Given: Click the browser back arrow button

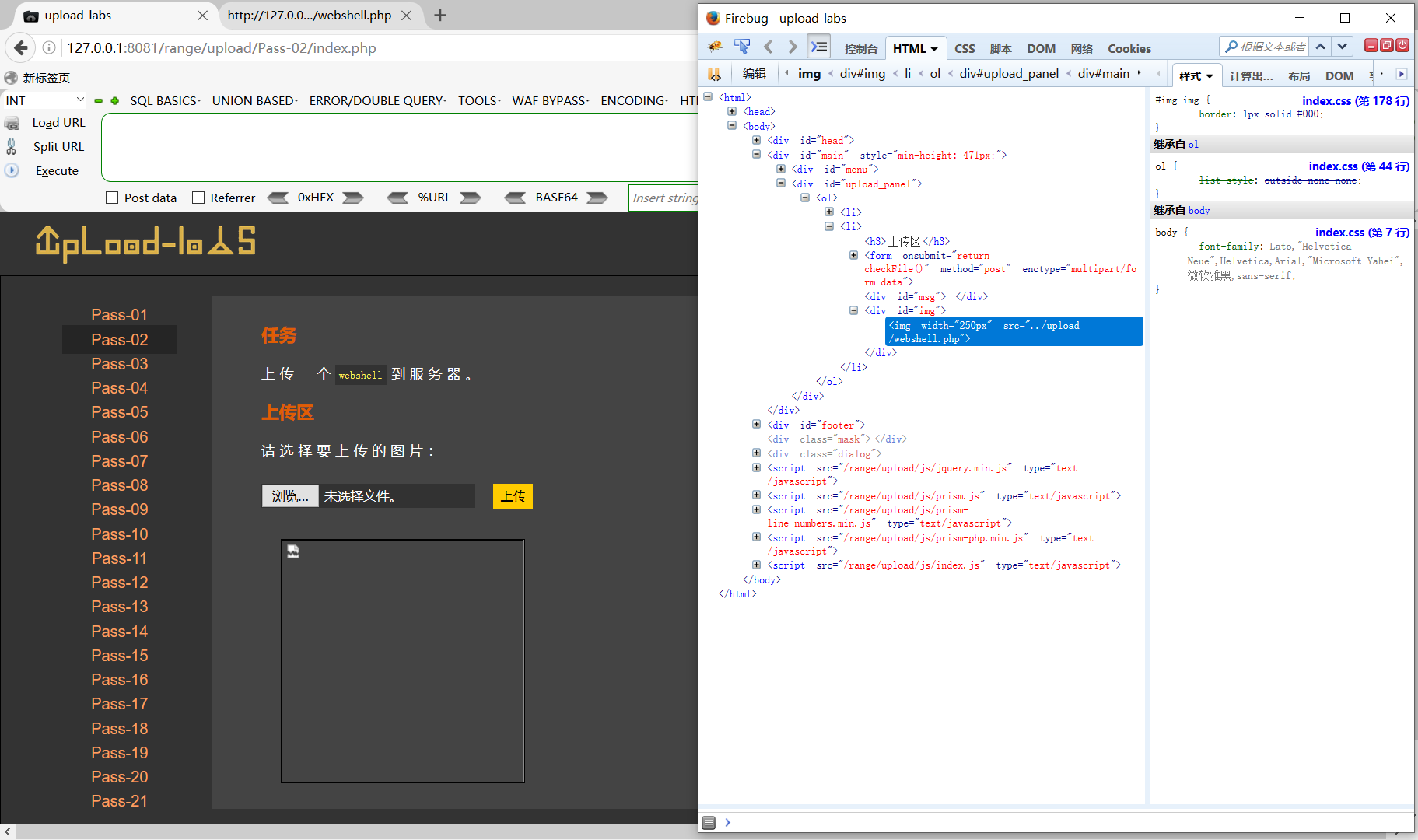Looking at the screenshot, I should point(21,48).
